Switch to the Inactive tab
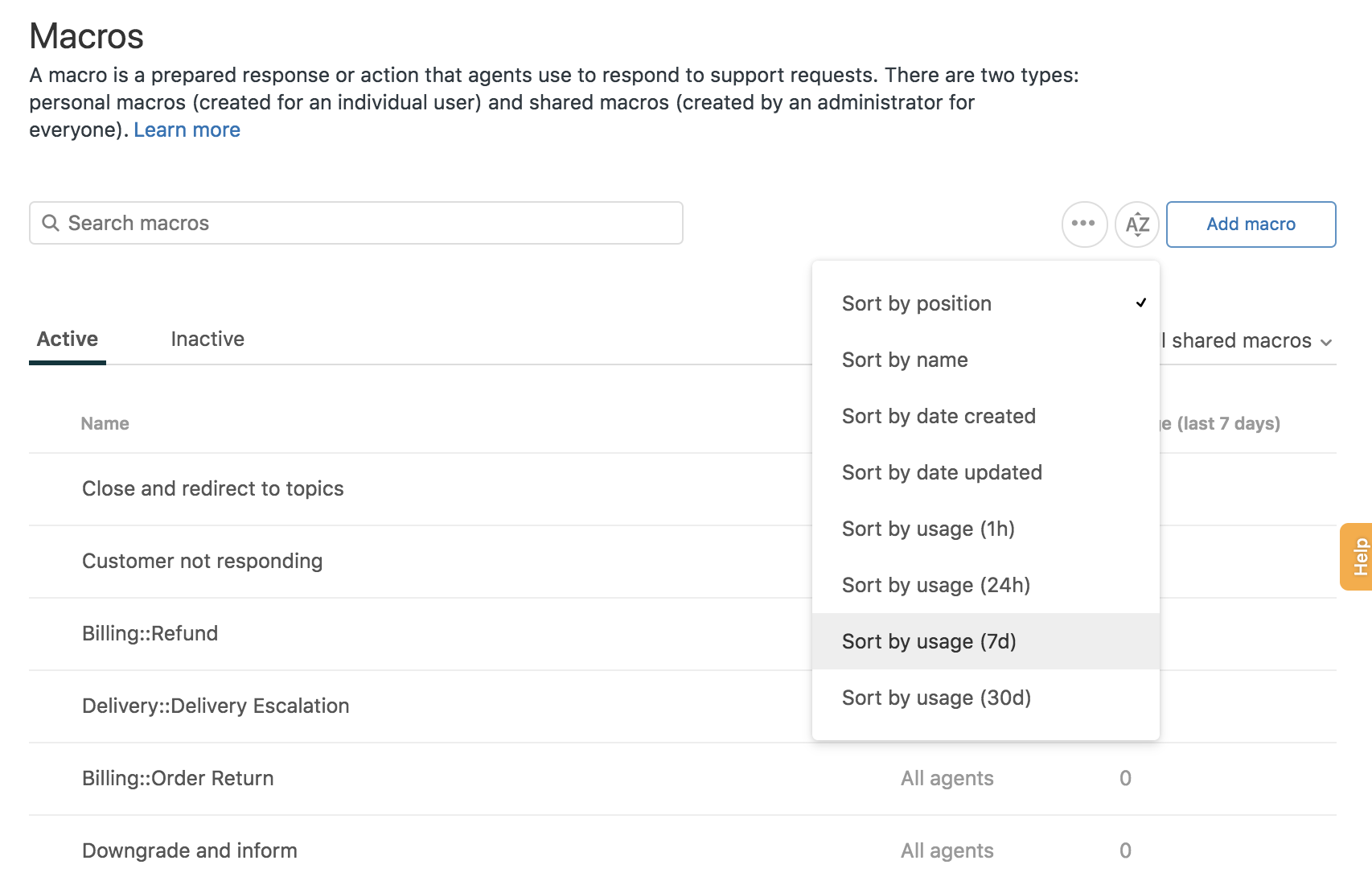 (x=207, y=339)
